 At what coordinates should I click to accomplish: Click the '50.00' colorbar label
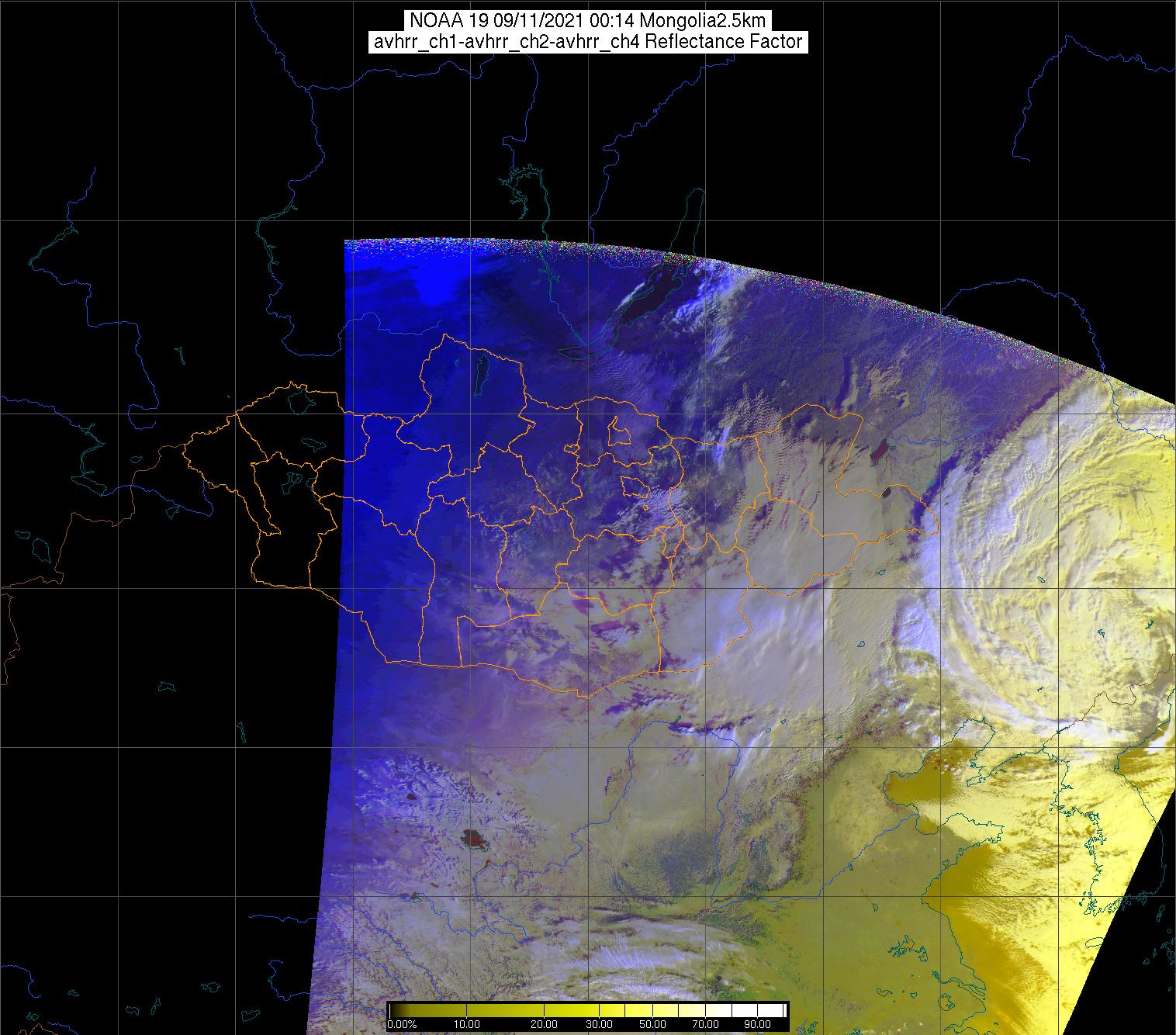coord(652,1025)
